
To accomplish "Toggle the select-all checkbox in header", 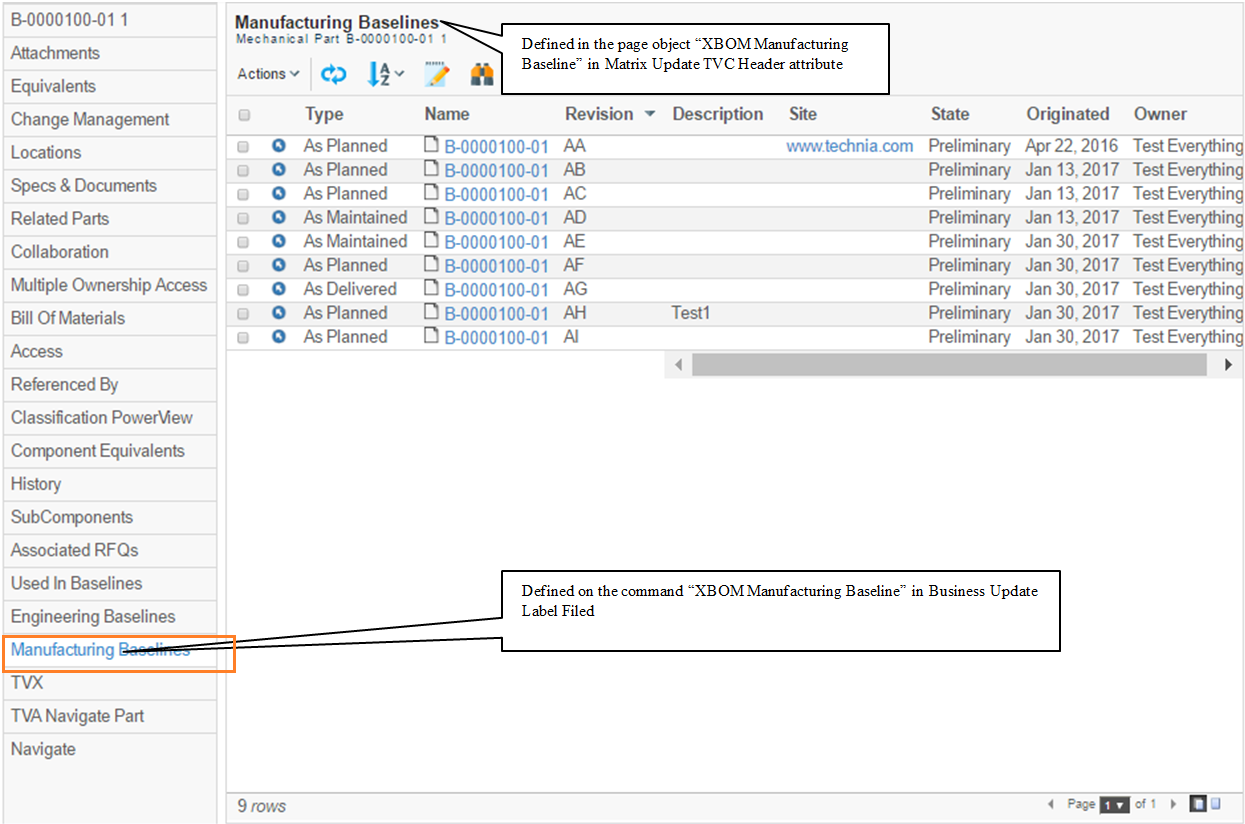I will (x=244, y=115).
